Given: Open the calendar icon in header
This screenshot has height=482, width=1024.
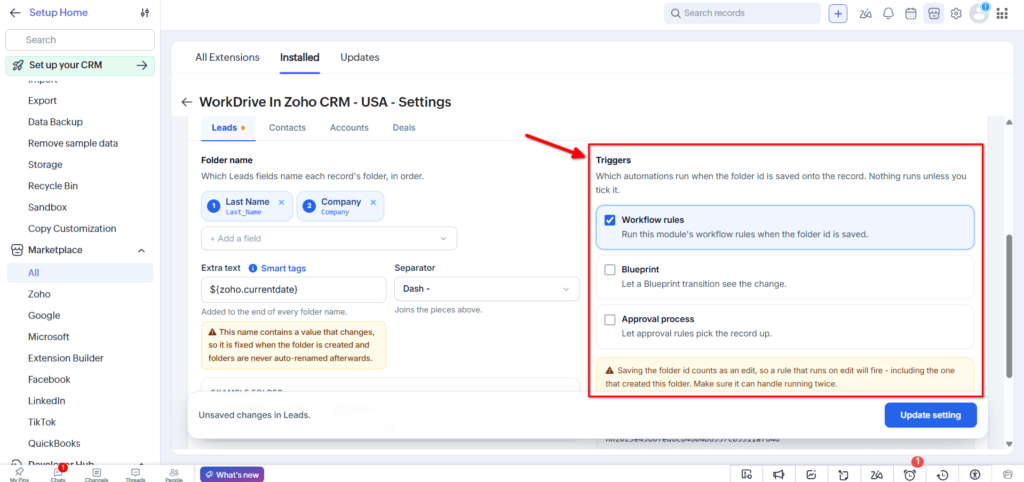Looking at the screenshot, I should pyautogui.click(x=910, y=14).
